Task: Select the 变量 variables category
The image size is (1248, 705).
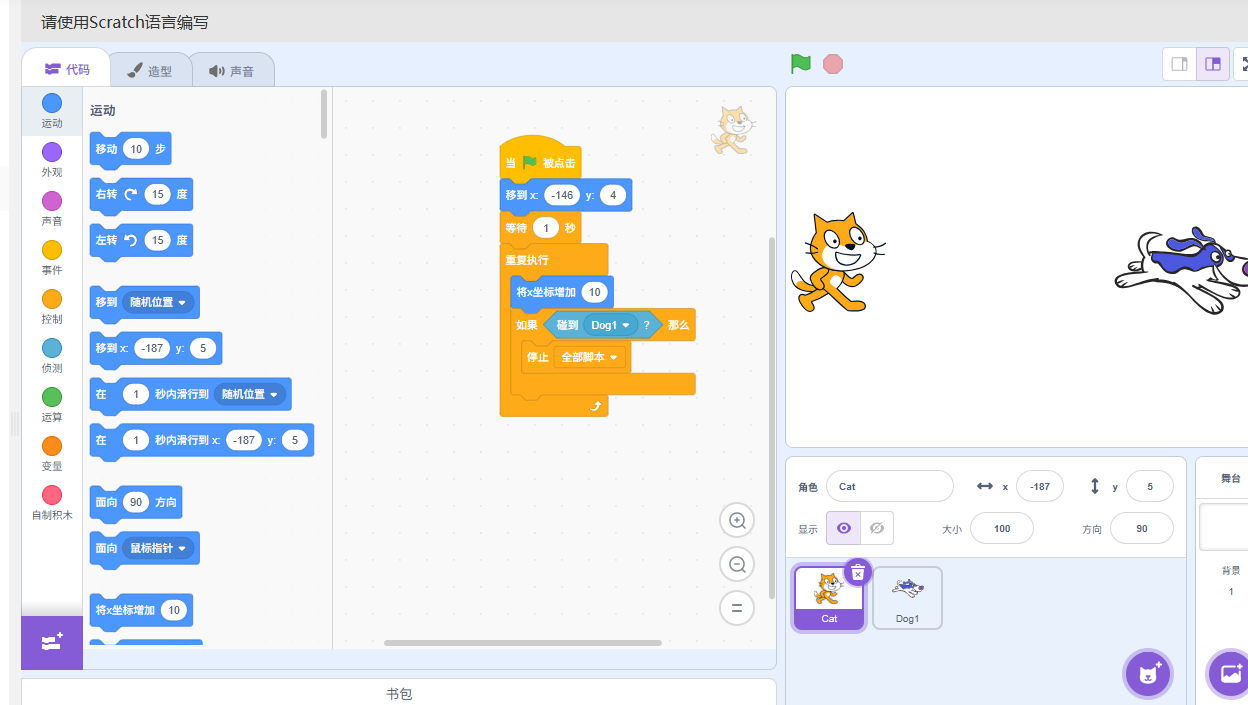Action: [x=52, y=454]
